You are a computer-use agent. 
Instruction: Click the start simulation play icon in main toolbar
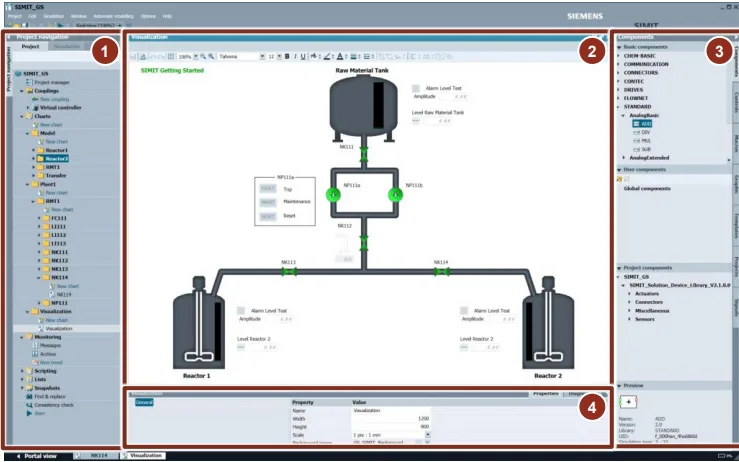tap(60, 25)
